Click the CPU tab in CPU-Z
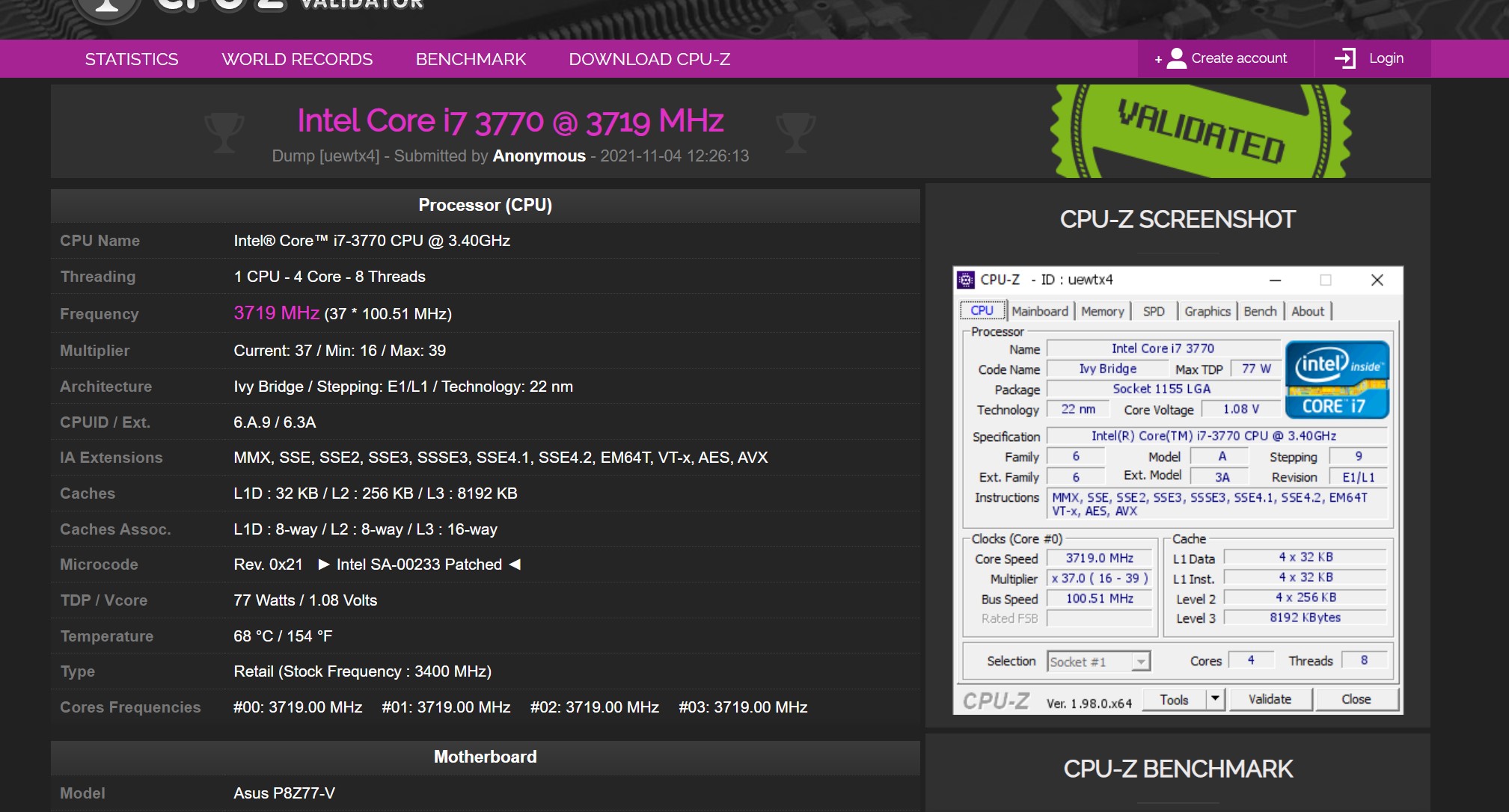The image size is (1509, 812). tap(984, 311)
